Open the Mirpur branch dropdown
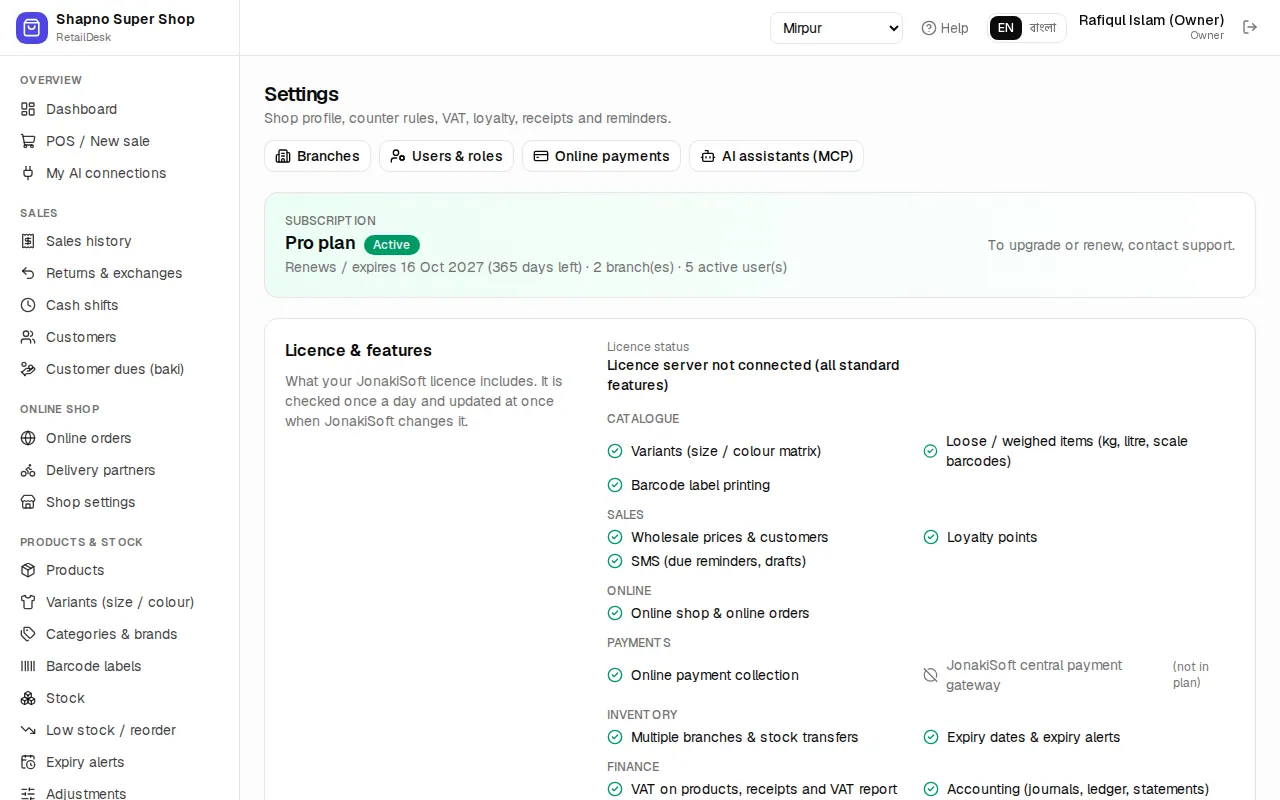This screenshot has width=1280, height=800. 836,28
